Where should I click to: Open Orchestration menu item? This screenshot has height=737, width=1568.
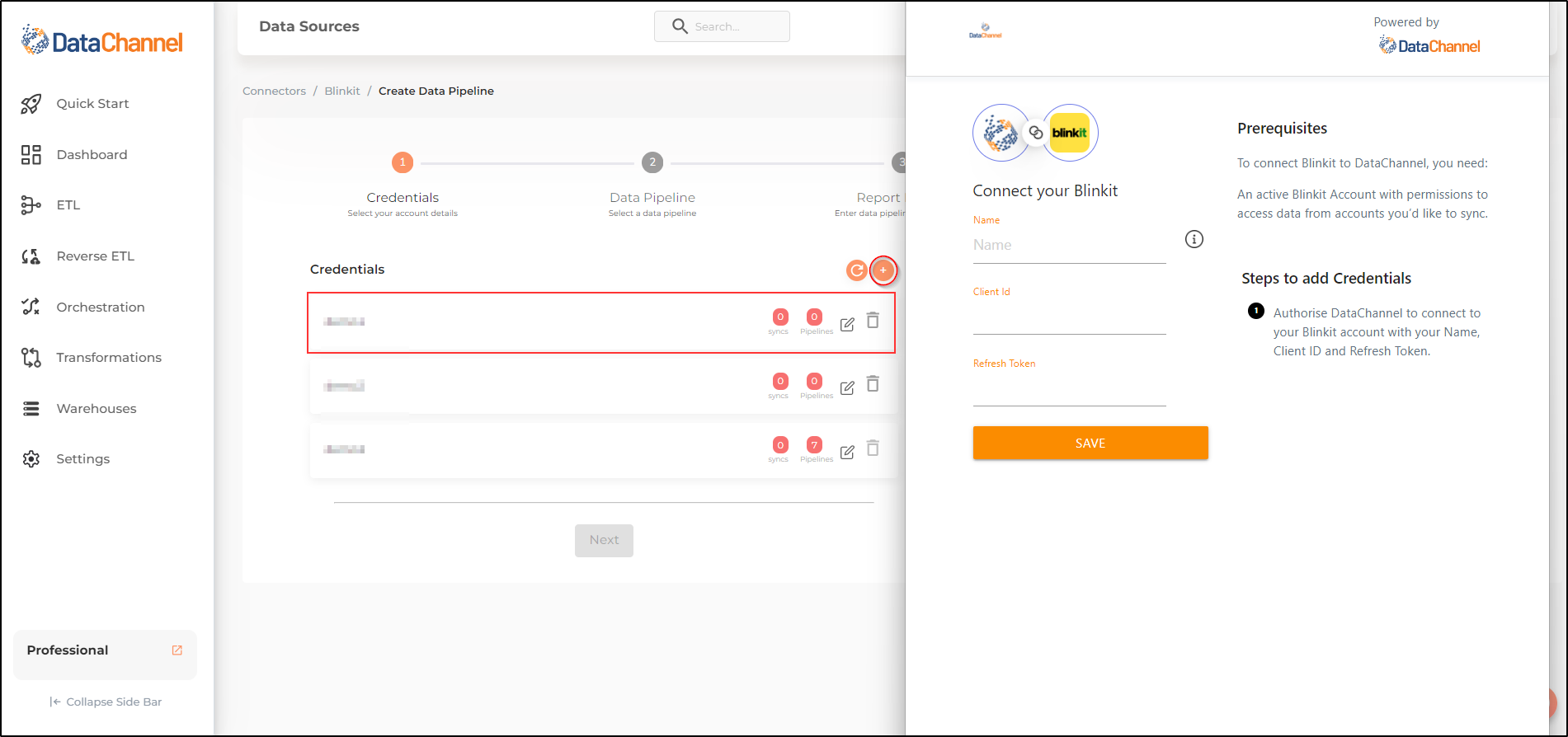pyautogui.click(x=101, y=307)
